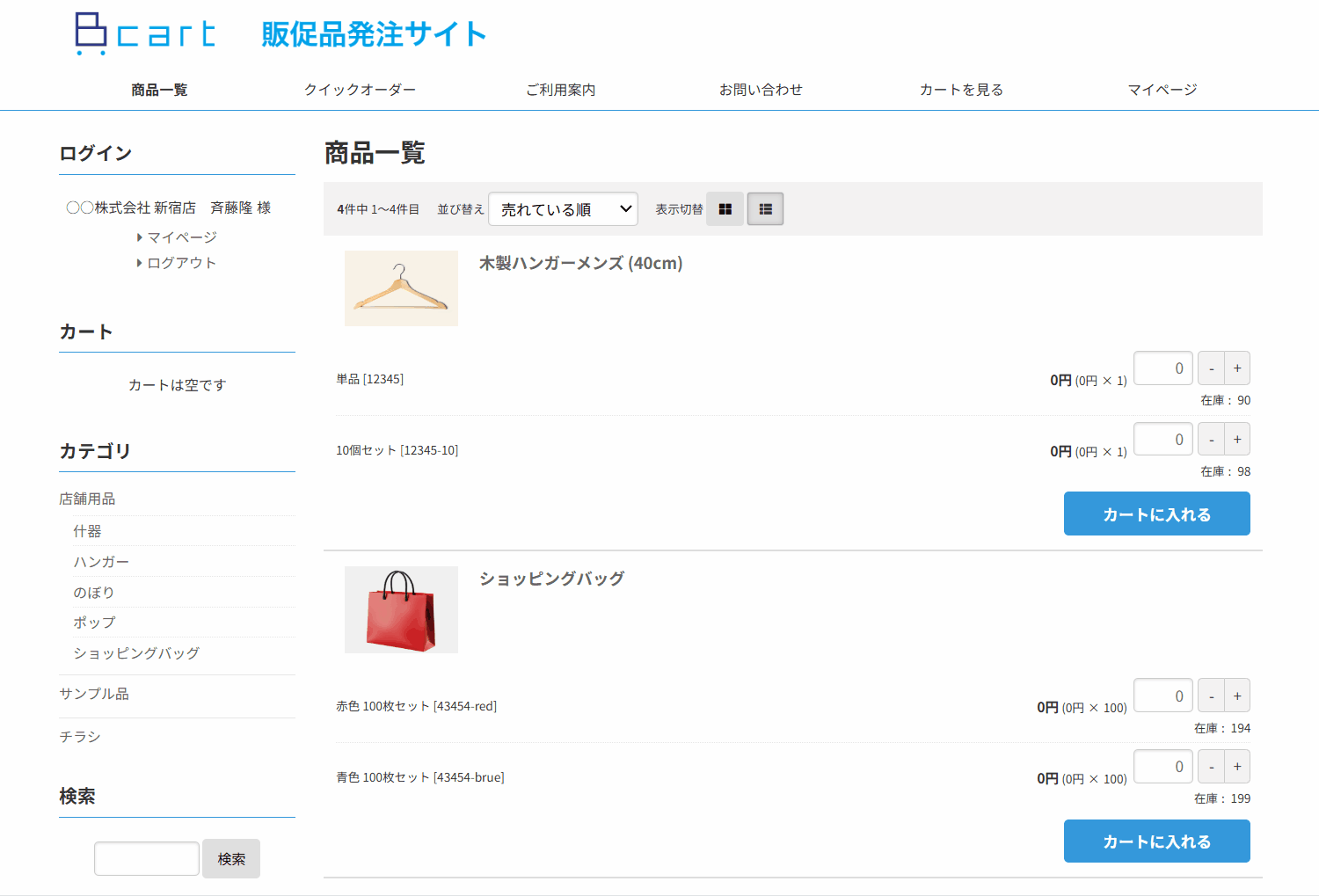Focus quantity field for 赤色 100枚セット

coord(1163,696)
